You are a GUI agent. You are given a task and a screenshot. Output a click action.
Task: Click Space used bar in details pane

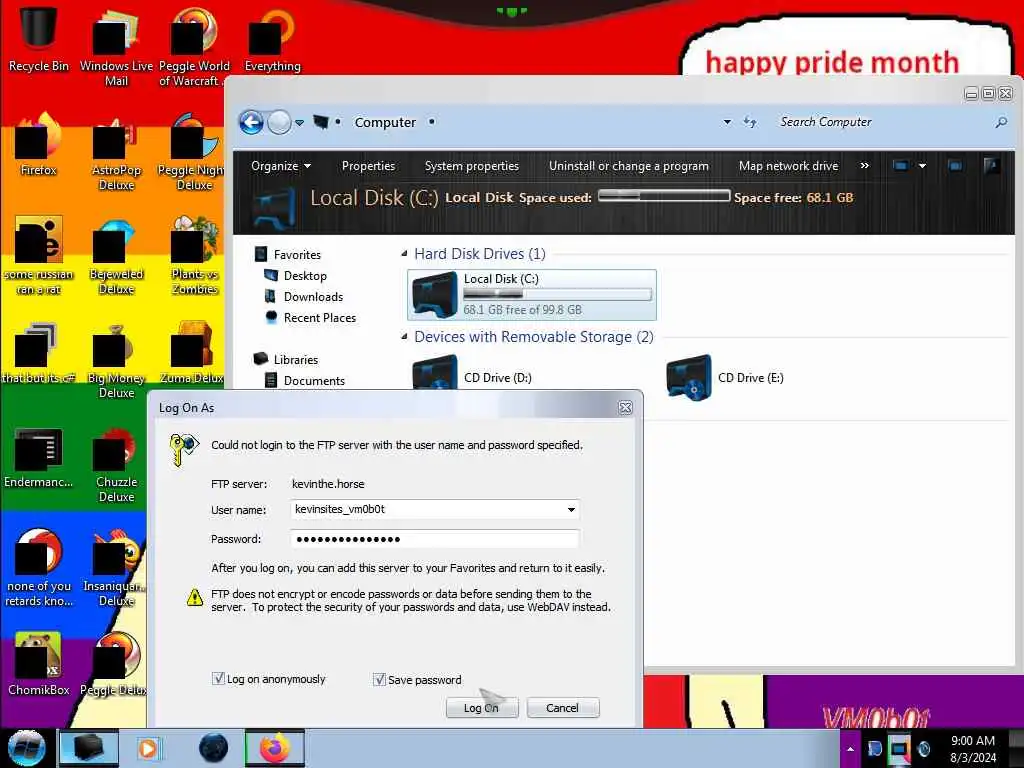(x=664, y=196)
